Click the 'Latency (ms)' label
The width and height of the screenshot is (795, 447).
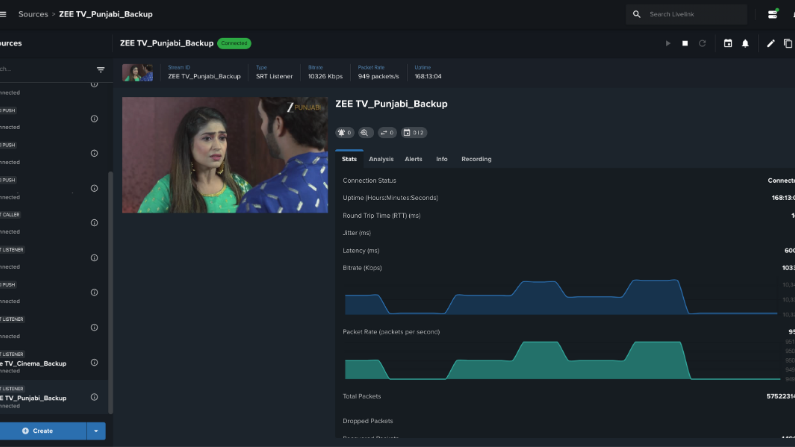(360, 250)
